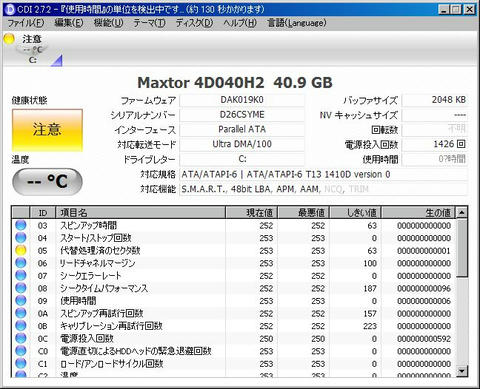Open the ヘルプ(H) menu

coord(240,23)
